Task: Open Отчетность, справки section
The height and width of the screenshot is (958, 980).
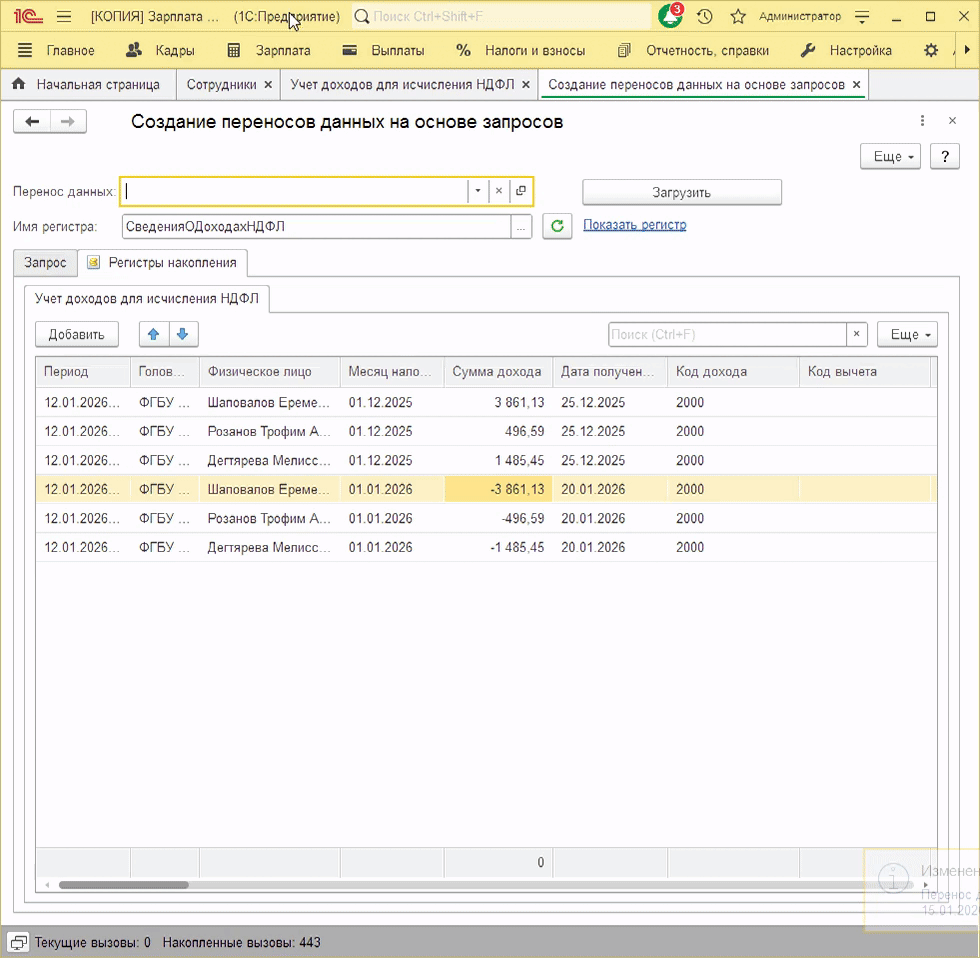Action: tap(693, 51)
